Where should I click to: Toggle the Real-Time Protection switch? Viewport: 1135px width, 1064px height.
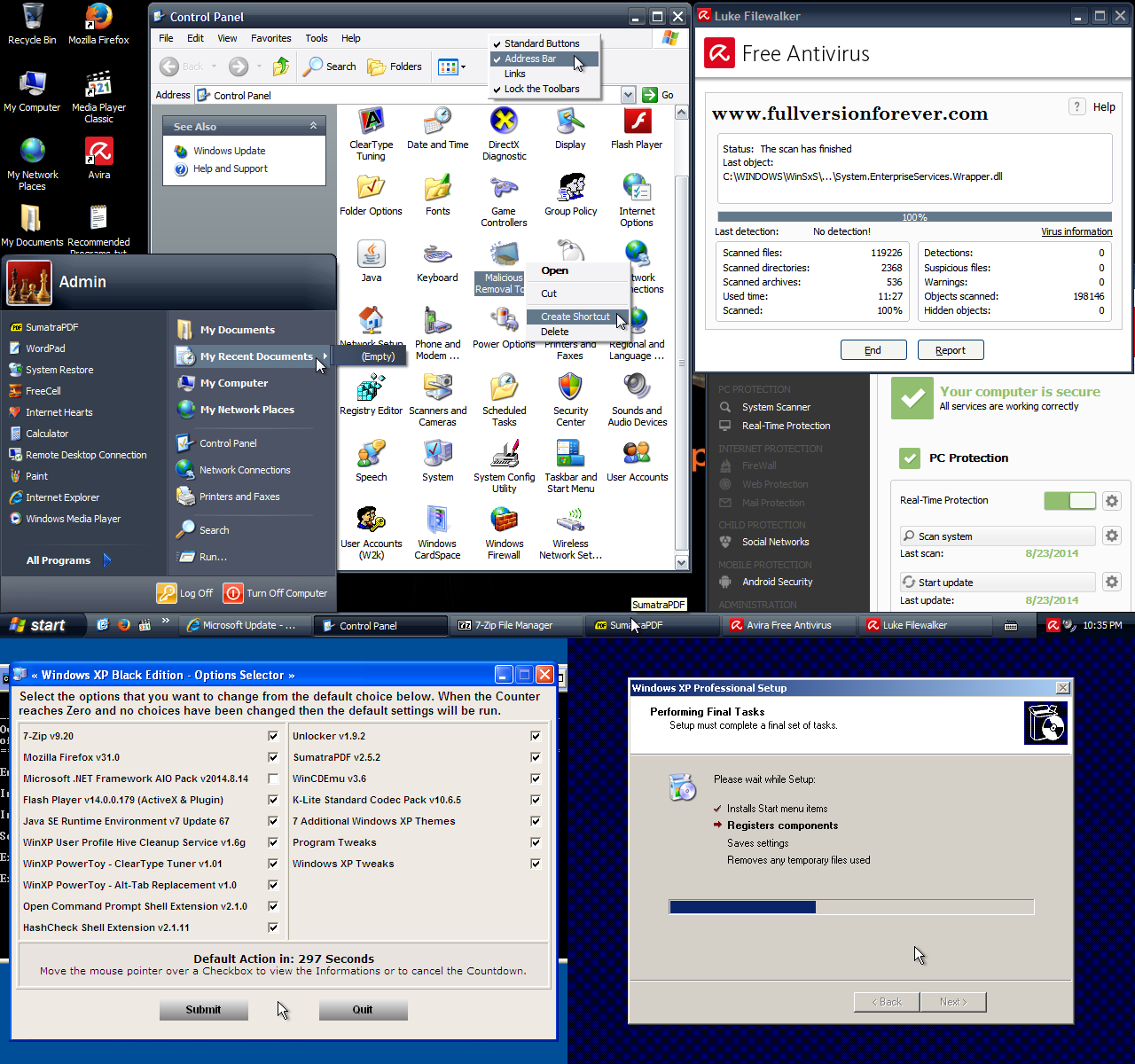point(1070,501)
